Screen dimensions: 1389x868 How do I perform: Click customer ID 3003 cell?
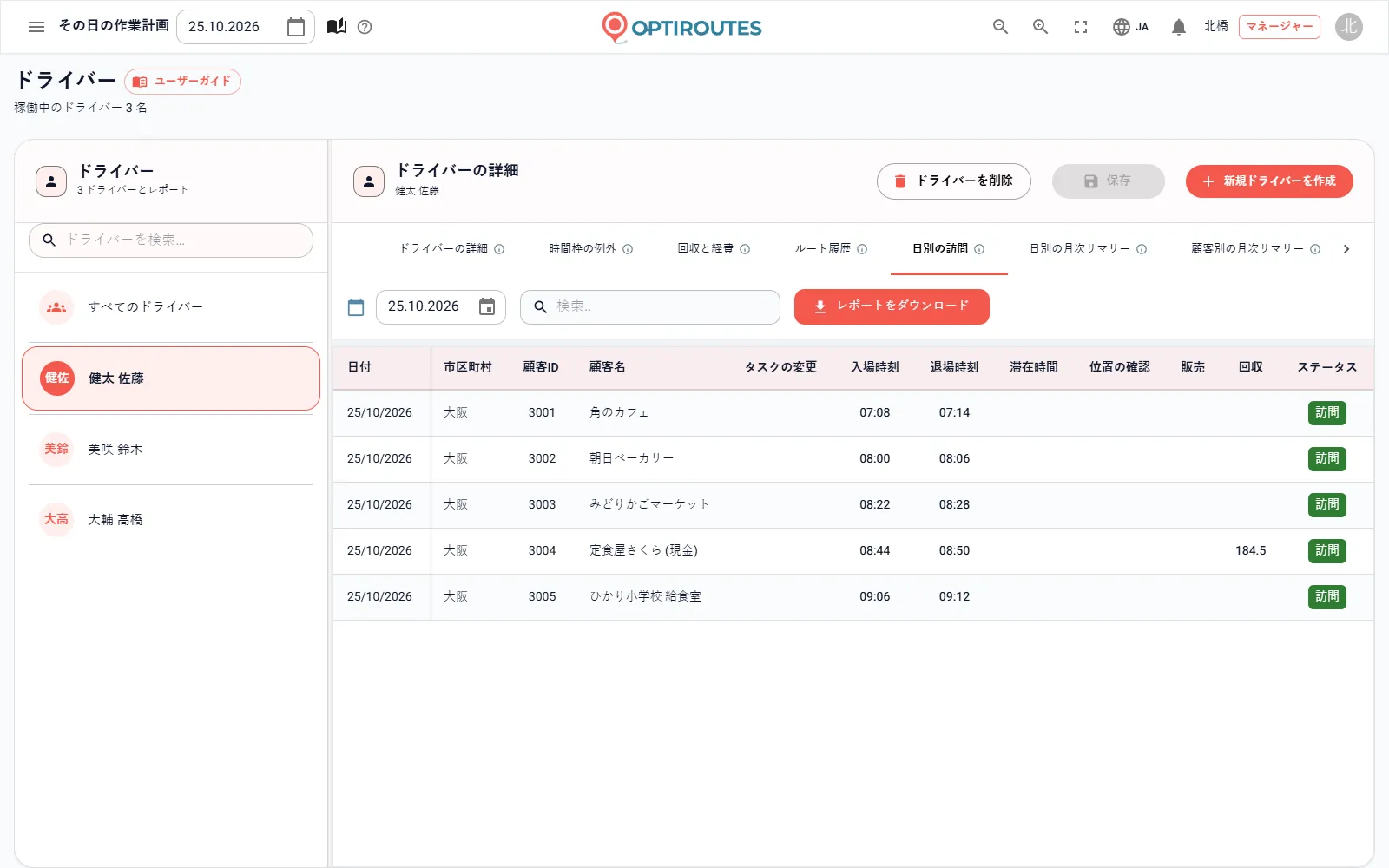click(542, 505)
